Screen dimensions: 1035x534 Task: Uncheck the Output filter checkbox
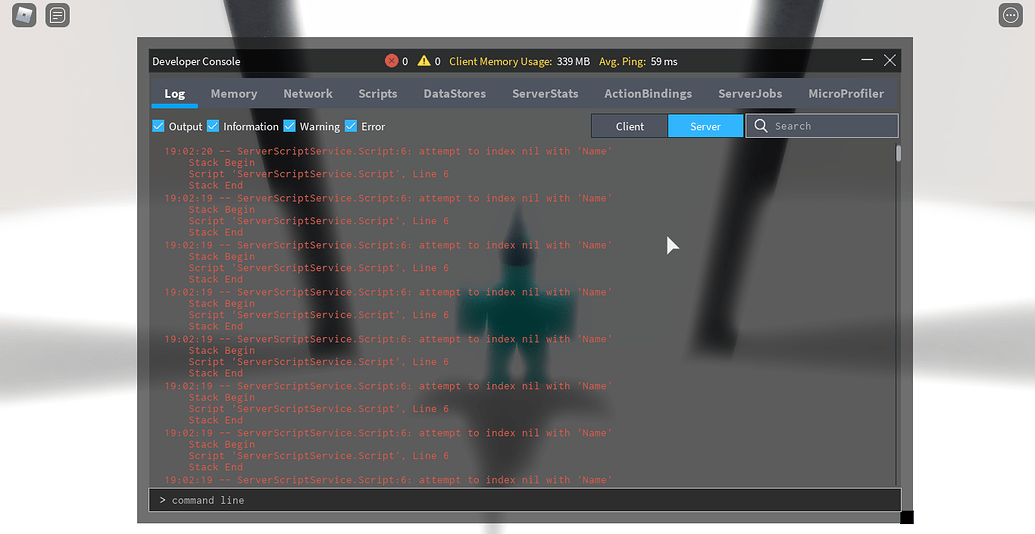pos(158,126)
